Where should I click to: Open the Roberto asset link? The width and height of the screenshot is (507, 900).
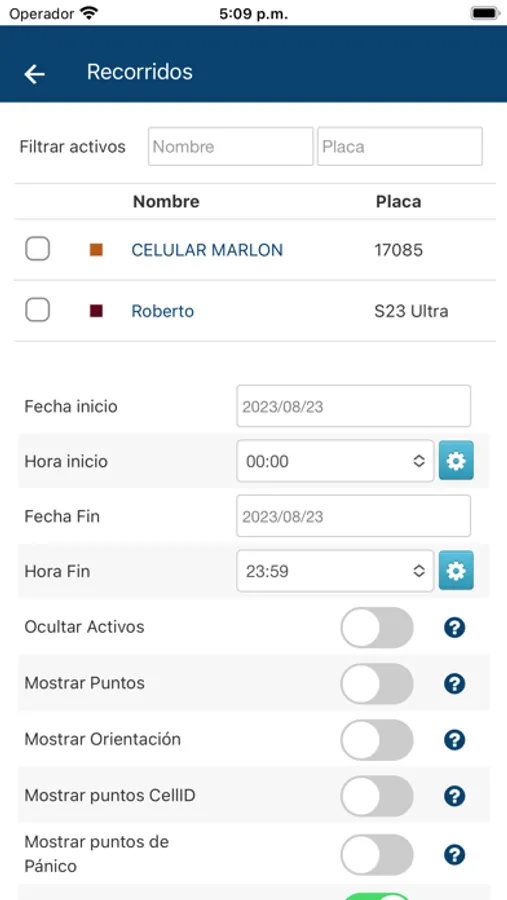162,311
